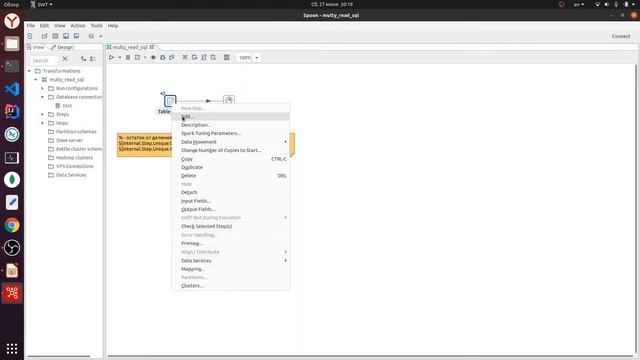Select the test database connection

pos(64,106)
